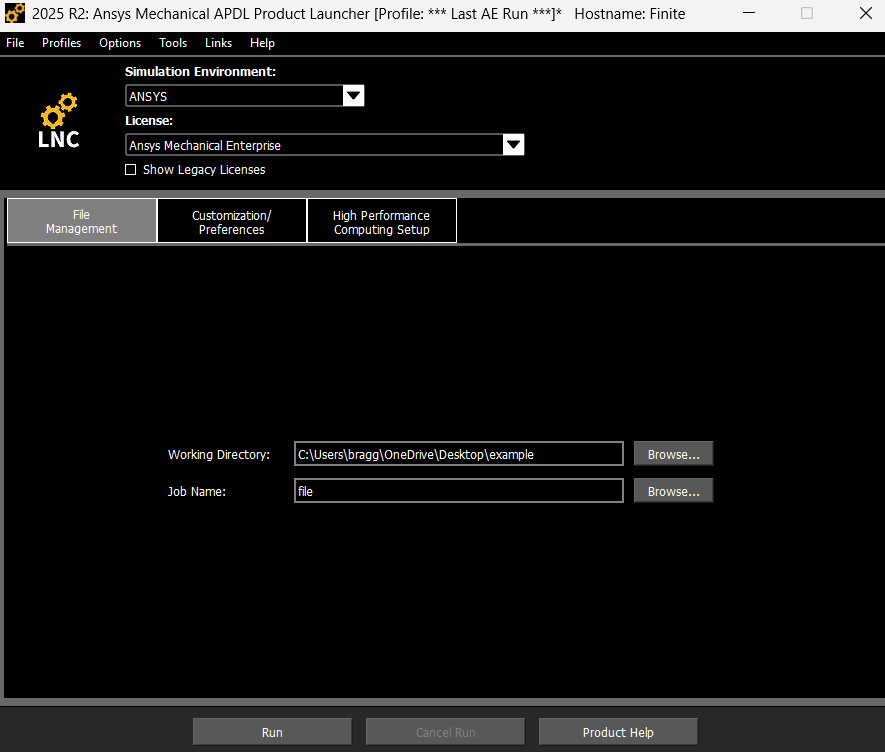Open the File menu
Viewport: 885px width, 752px height.
click(15, 43)
